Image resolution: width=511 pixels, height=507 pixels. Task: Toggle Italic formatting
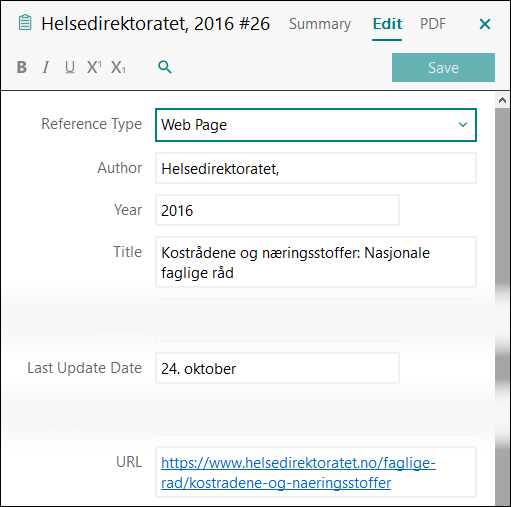point(46,67)
